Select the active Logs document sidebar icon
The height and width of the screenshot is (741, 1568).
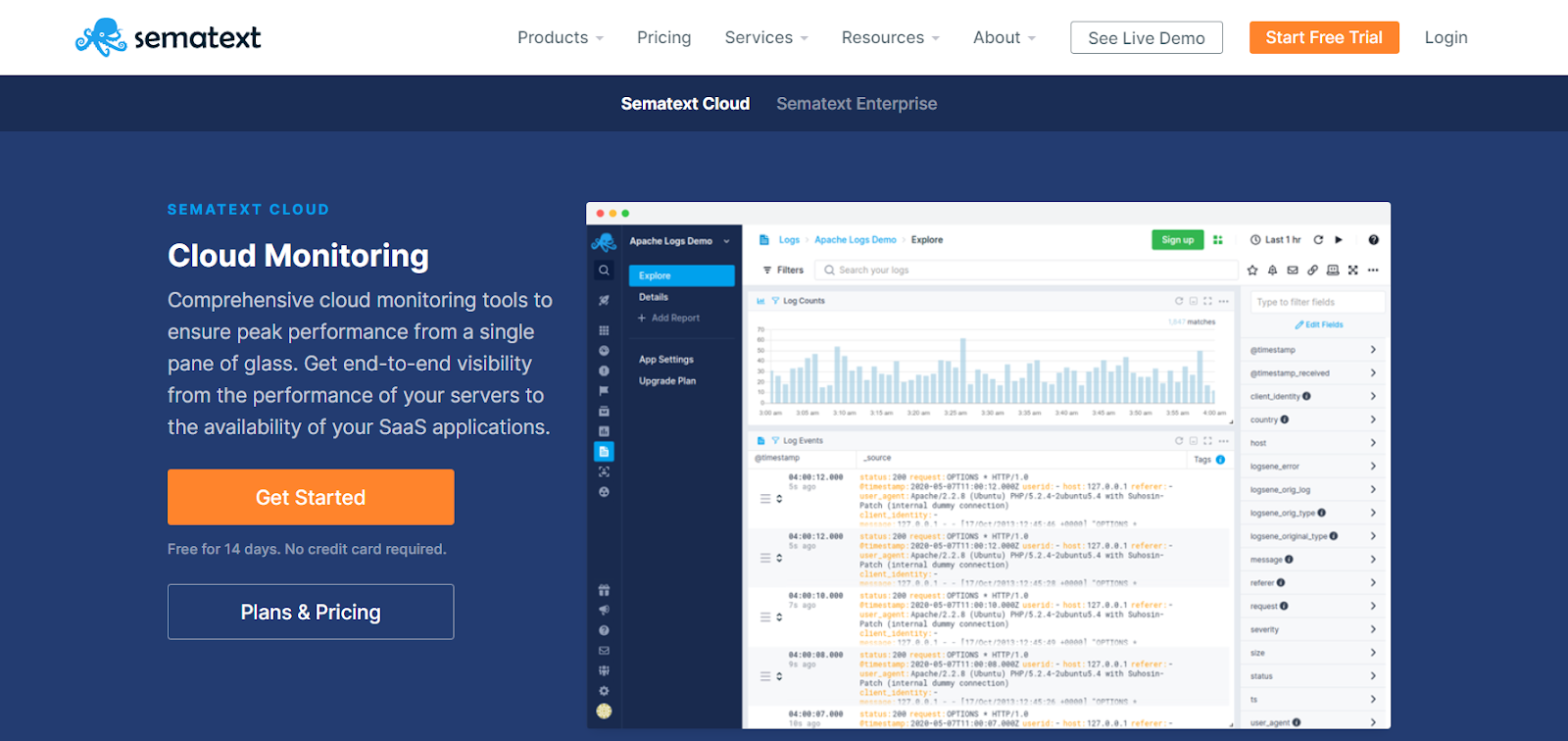(x=604, y=452)
